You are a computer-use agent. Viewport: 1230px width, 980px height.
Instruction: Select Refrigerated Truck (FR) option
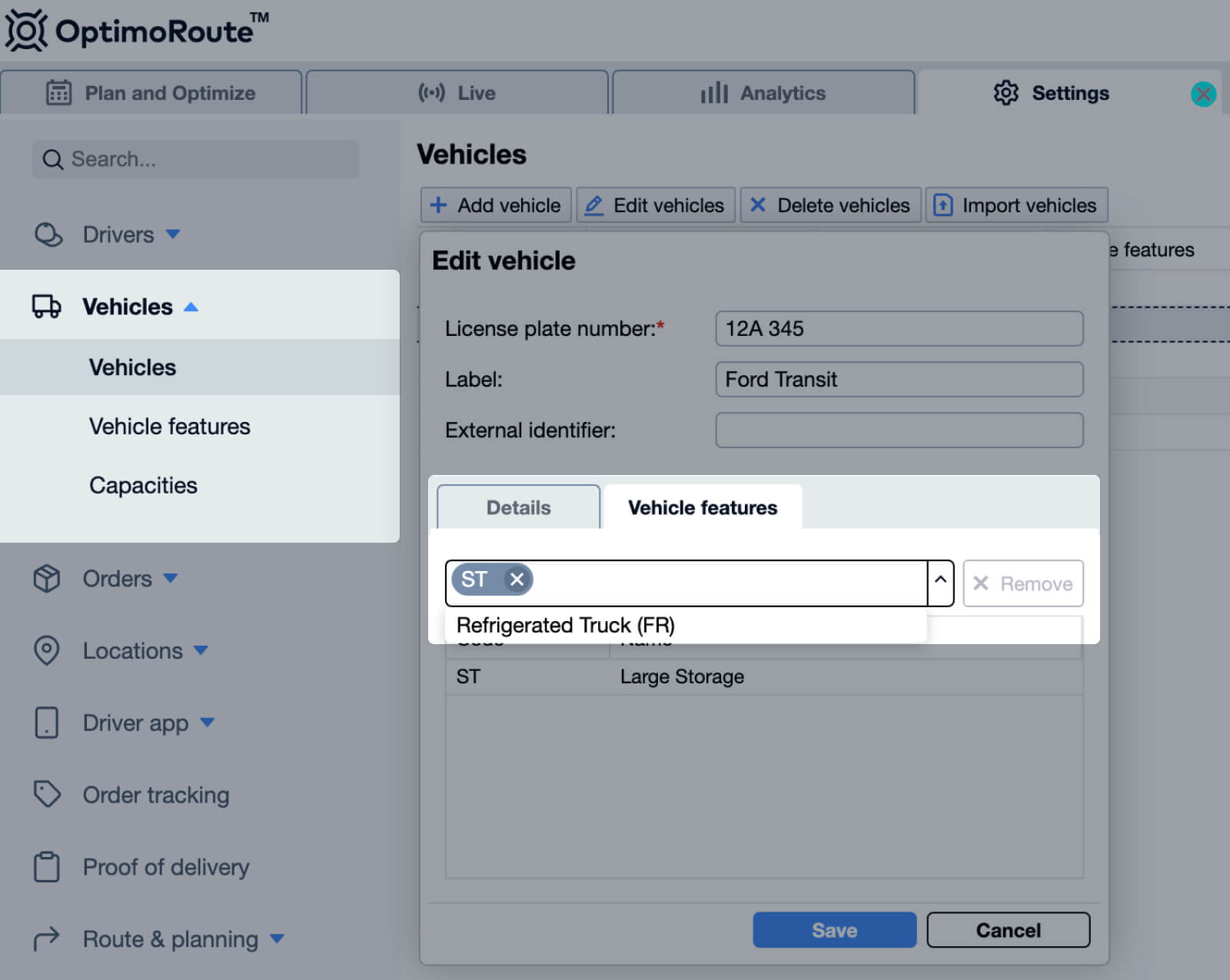[566, 625]
